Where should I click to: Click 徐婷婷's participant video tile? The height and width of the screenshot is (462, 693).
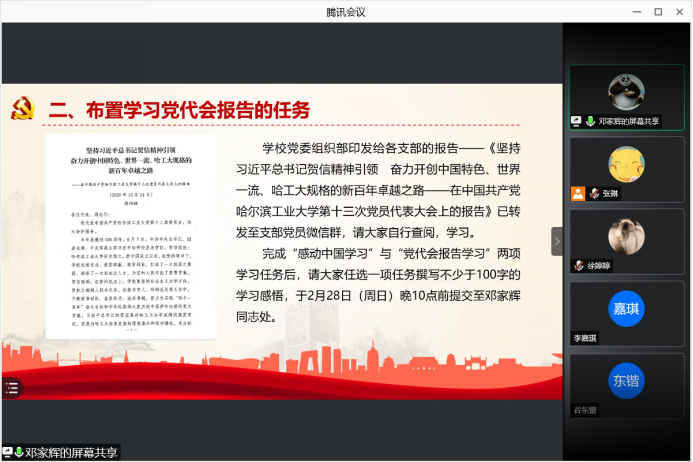coord(626,241)
